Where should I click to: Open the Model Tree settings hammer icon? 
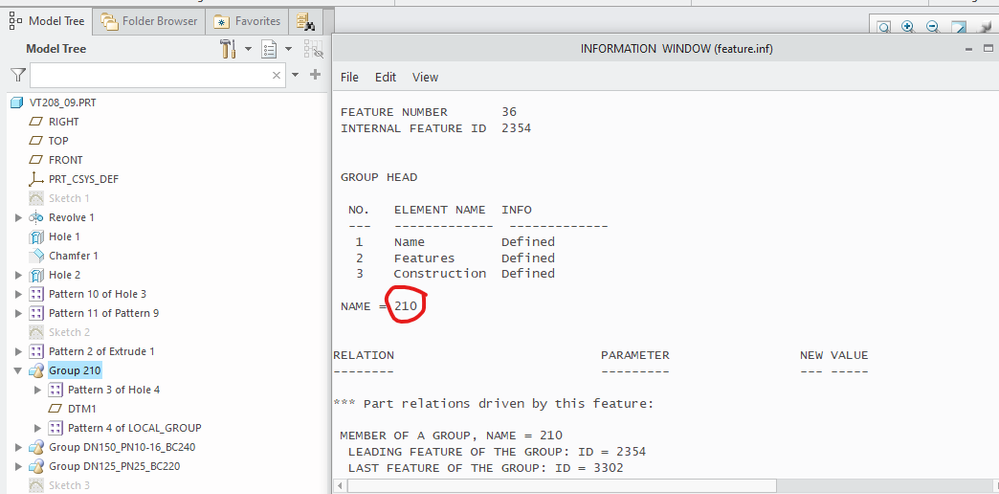pos(228,48)
